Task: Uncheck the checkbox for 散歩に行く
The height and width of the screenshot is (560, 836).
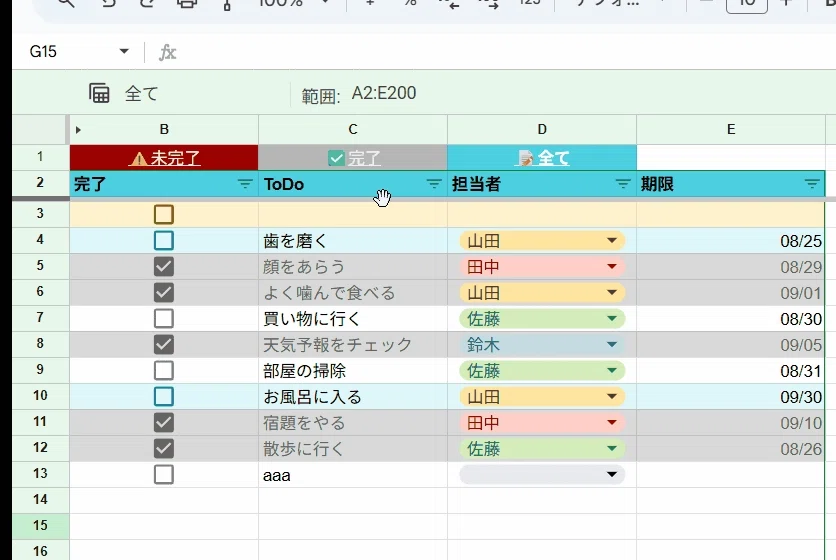Action: (x=164, y=449)
